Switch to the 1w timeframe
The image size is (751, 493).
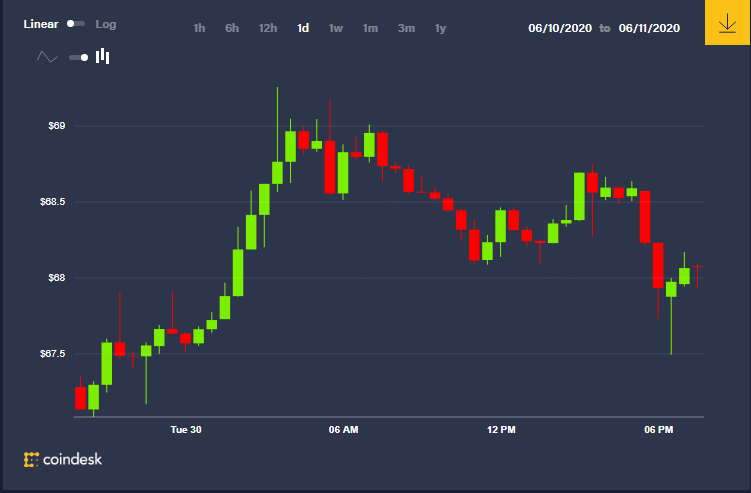(336, 28)
